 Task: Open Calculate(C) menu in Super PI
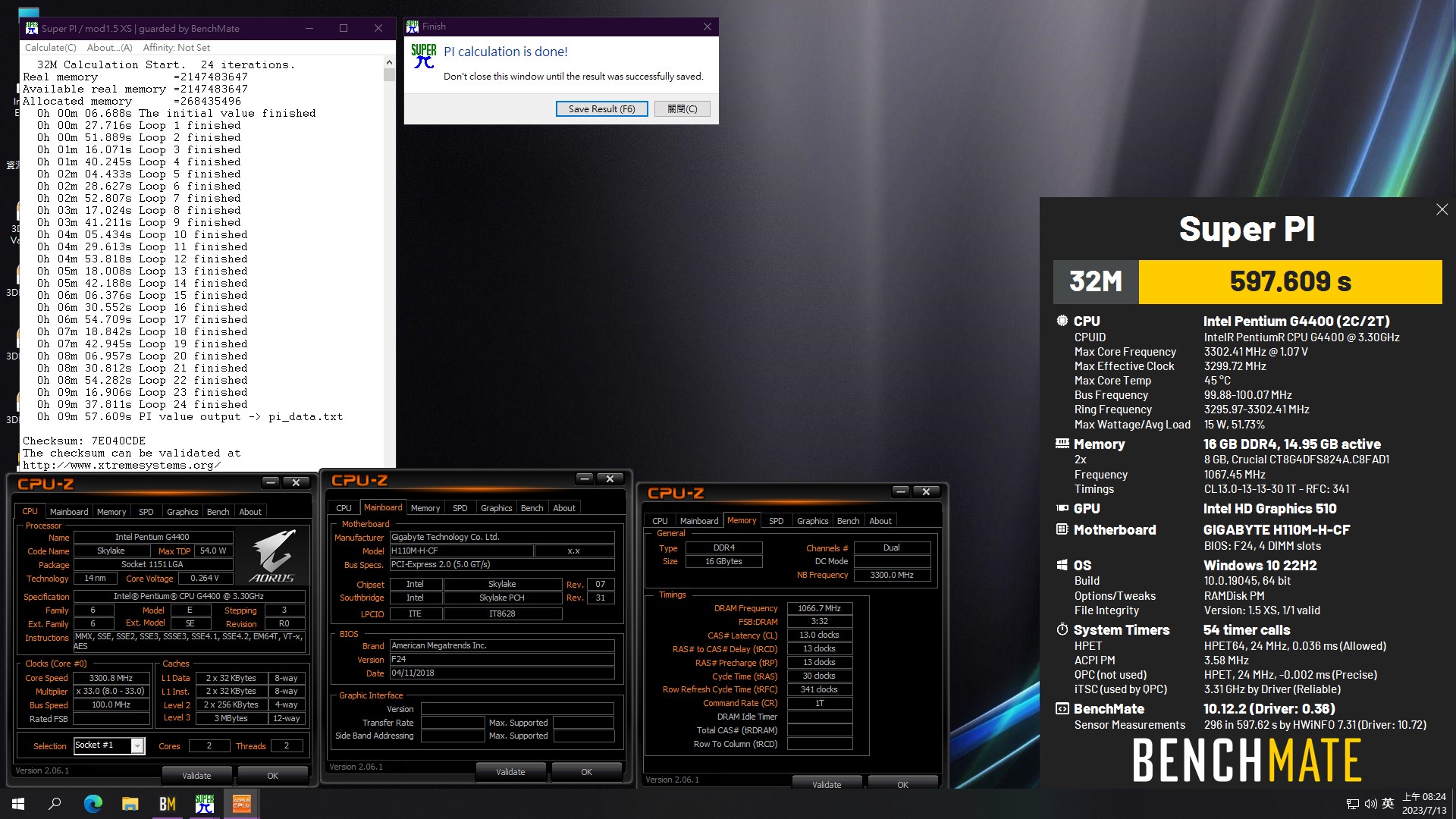[x=51, y=47]
